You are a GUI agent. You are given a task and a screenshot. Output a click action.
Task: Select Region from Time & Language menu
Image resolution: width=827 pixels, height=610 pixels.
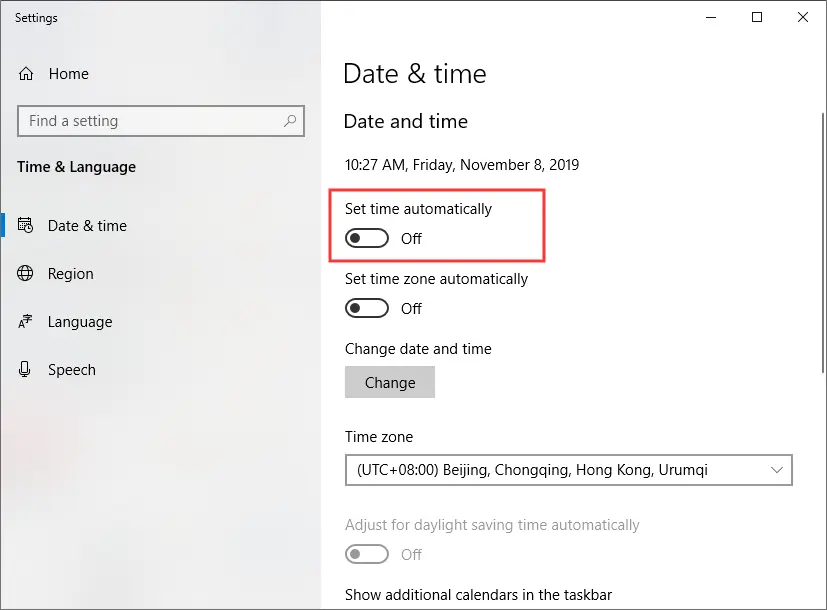(x=71, y=273)
